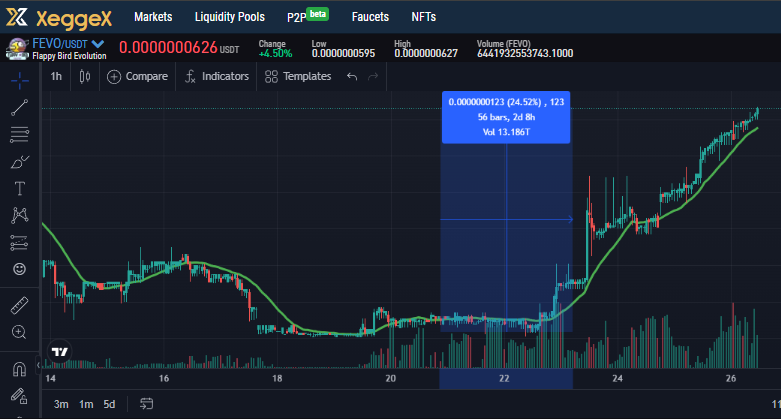Screen dimensions: 781x419
Task: Redo the chart action
Action: (373, 76)
